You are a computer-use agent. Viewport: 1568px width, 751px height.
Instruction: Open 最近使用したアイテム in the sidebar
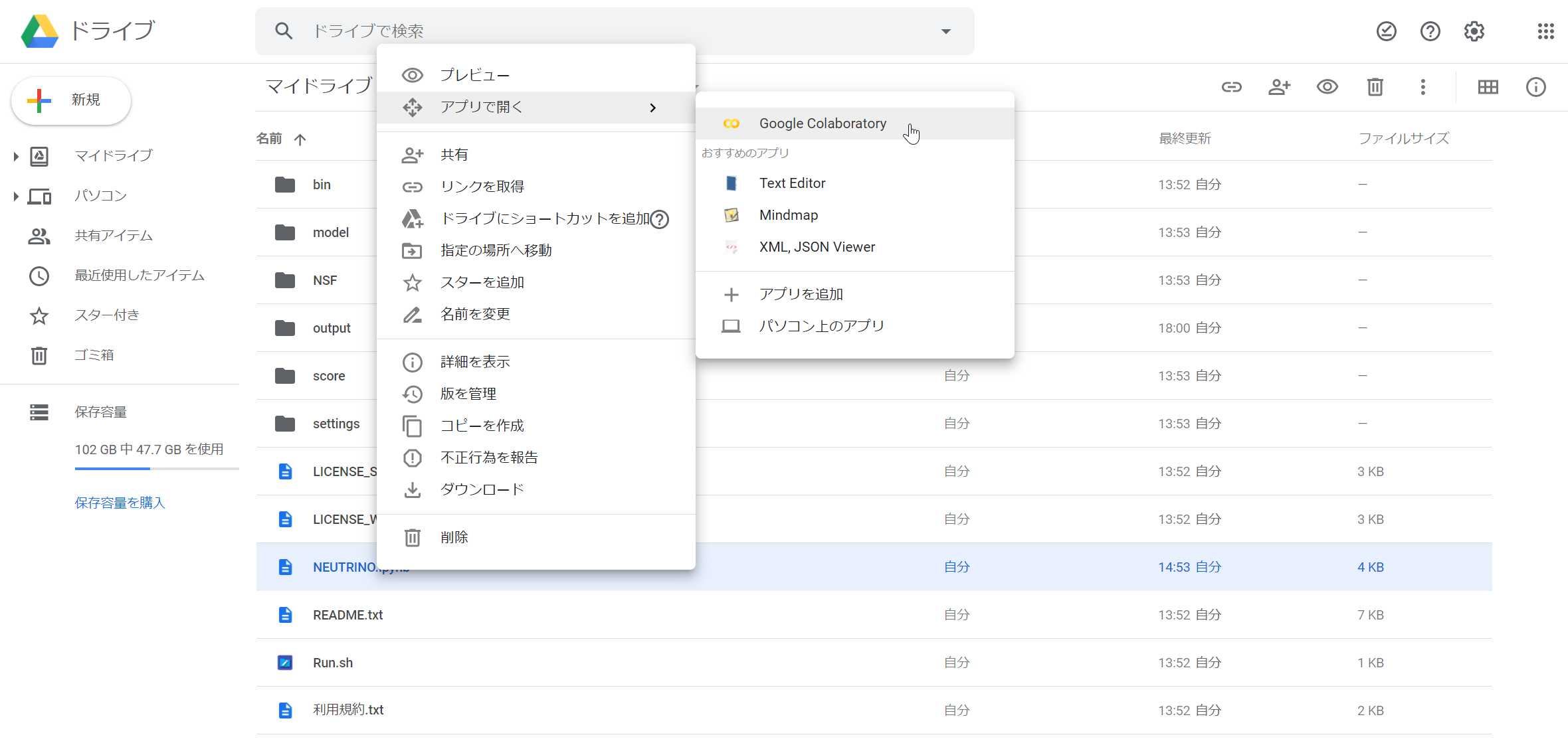140,276
